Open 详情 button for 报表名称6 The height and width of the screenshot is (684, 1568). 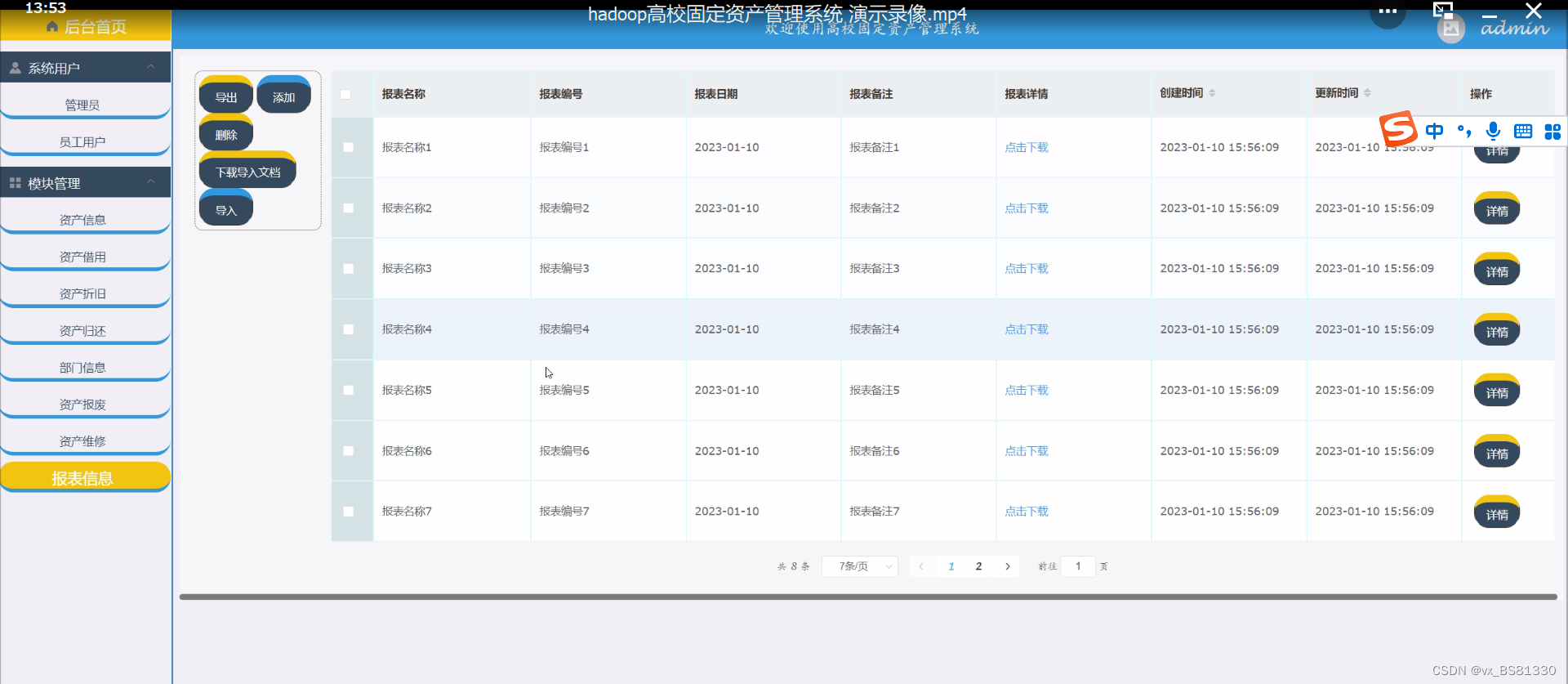[x=1497, y=451]
